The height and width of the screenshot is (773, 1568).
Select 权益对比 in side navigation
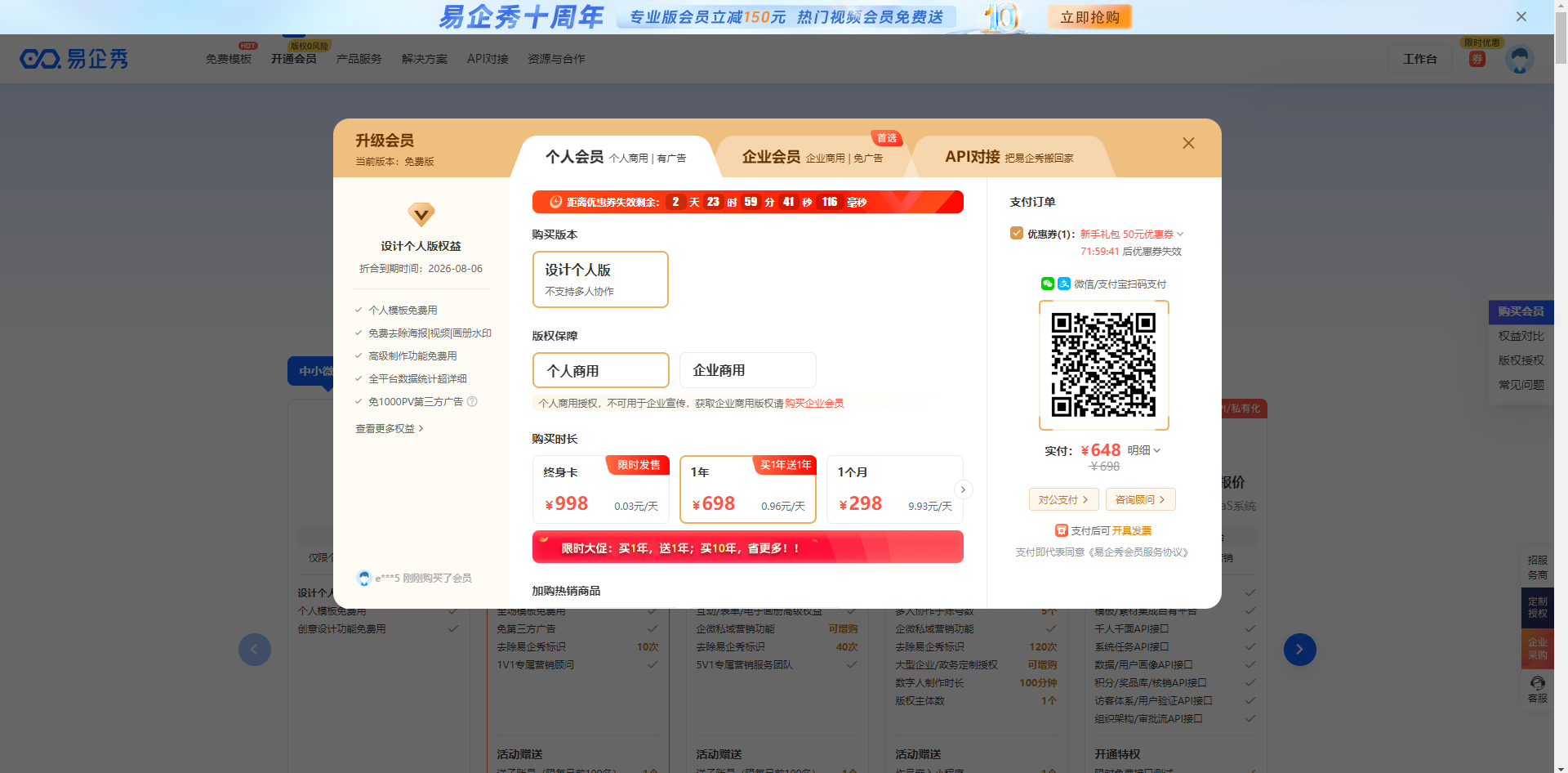[1521, 336]
